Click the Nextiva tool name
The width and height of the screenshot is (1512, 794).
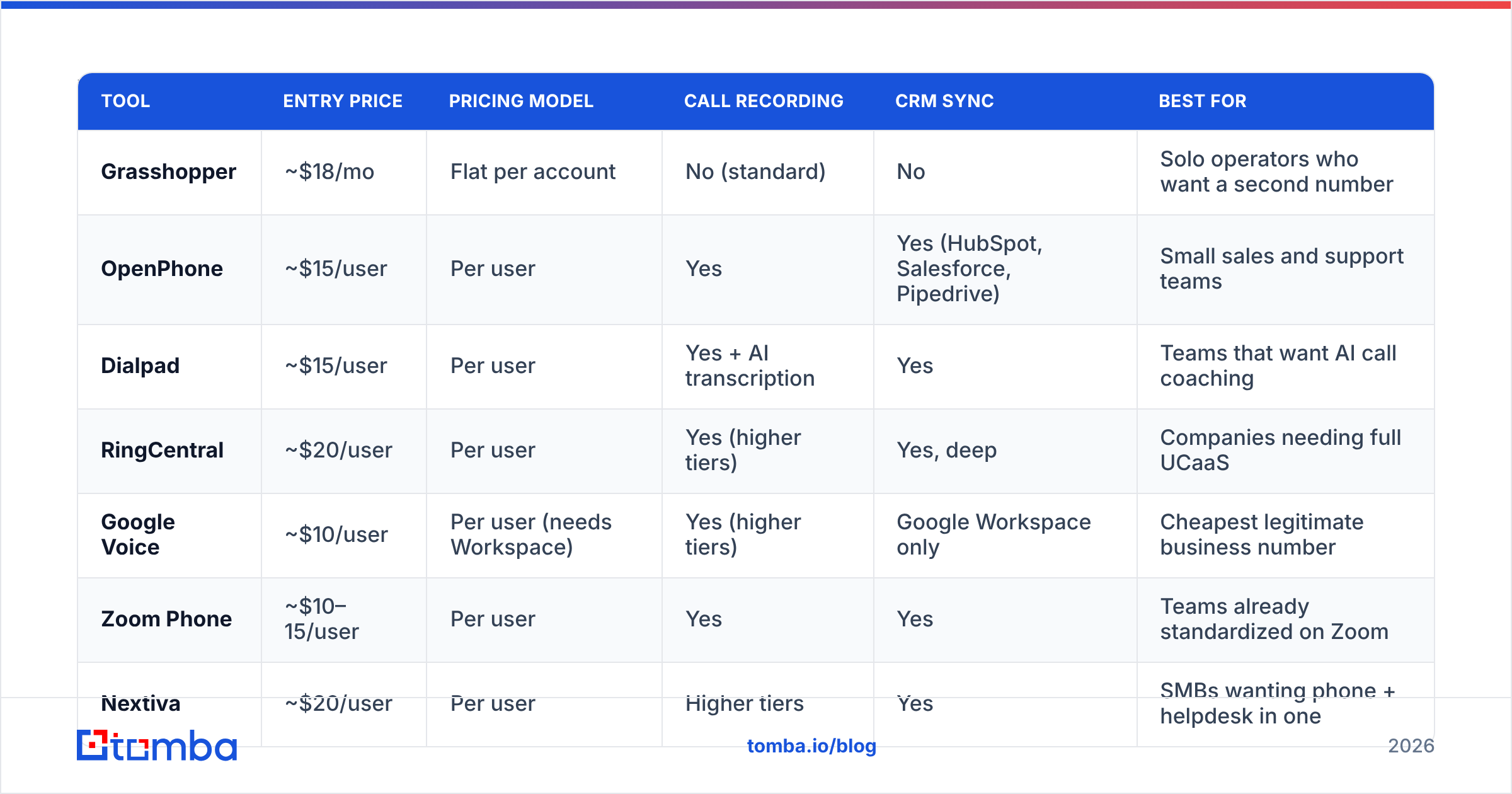click(x=141, y=704)
